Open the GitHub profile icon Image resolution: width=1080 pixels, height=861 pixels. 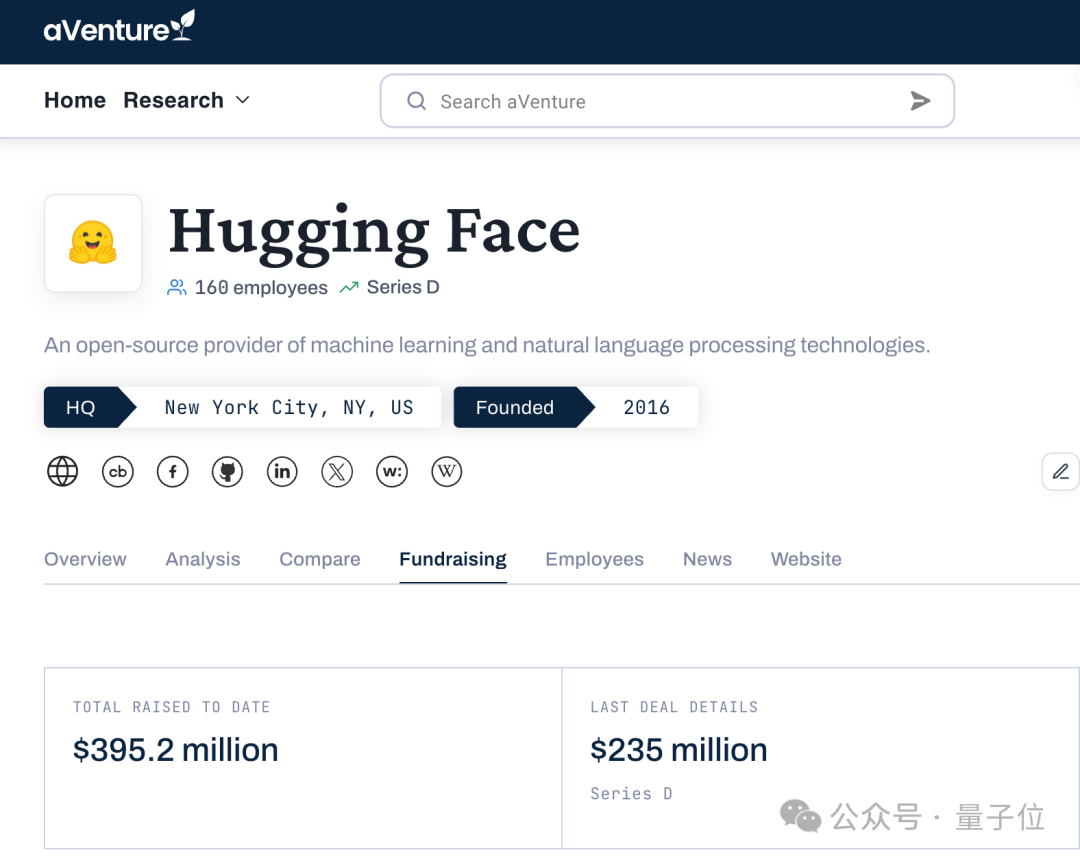click(227, 472)
